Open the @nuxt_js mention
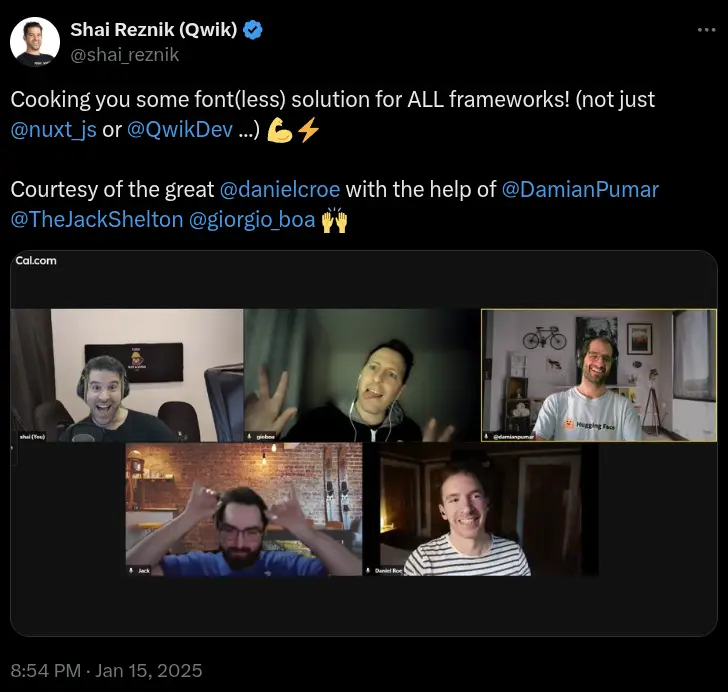Viewport: 728px width, 692px height. [53, 132]
